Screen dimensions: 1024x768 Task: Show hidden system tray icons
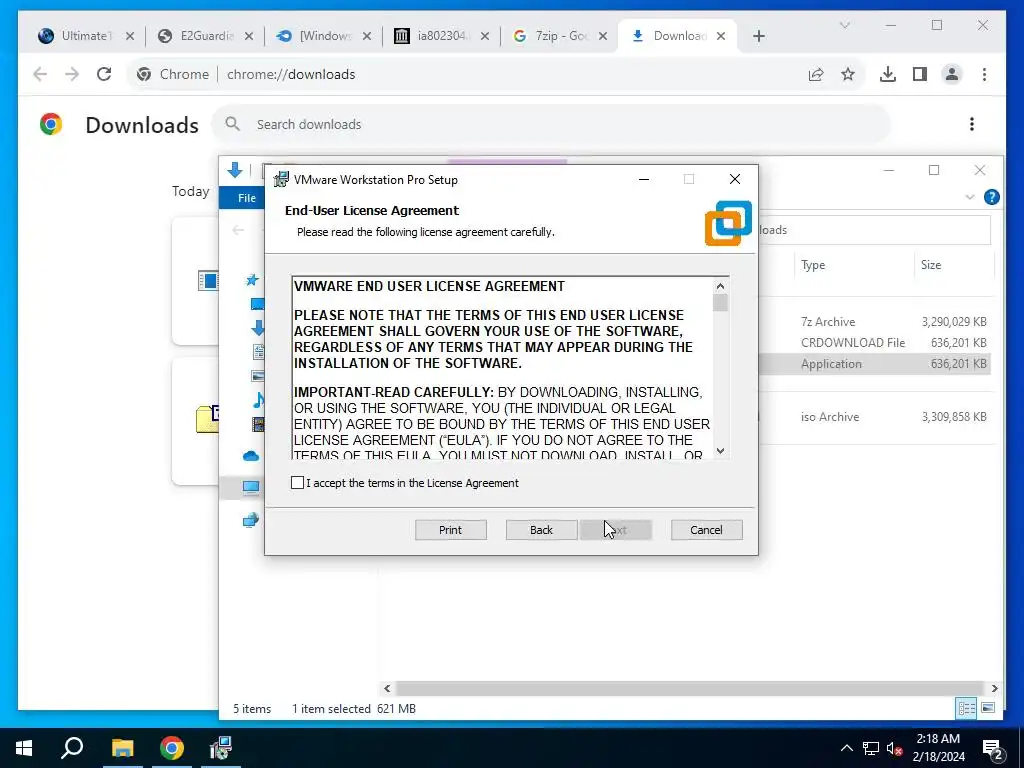click(846, 748)
